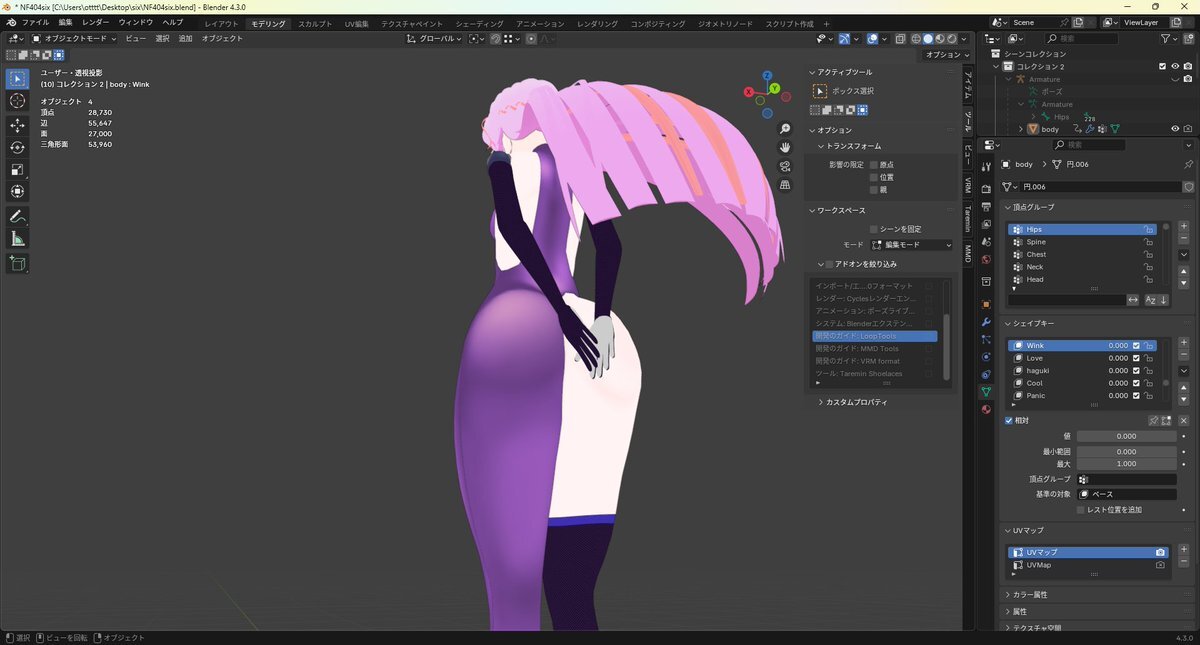Open the レンダー menu

point(96,22)
